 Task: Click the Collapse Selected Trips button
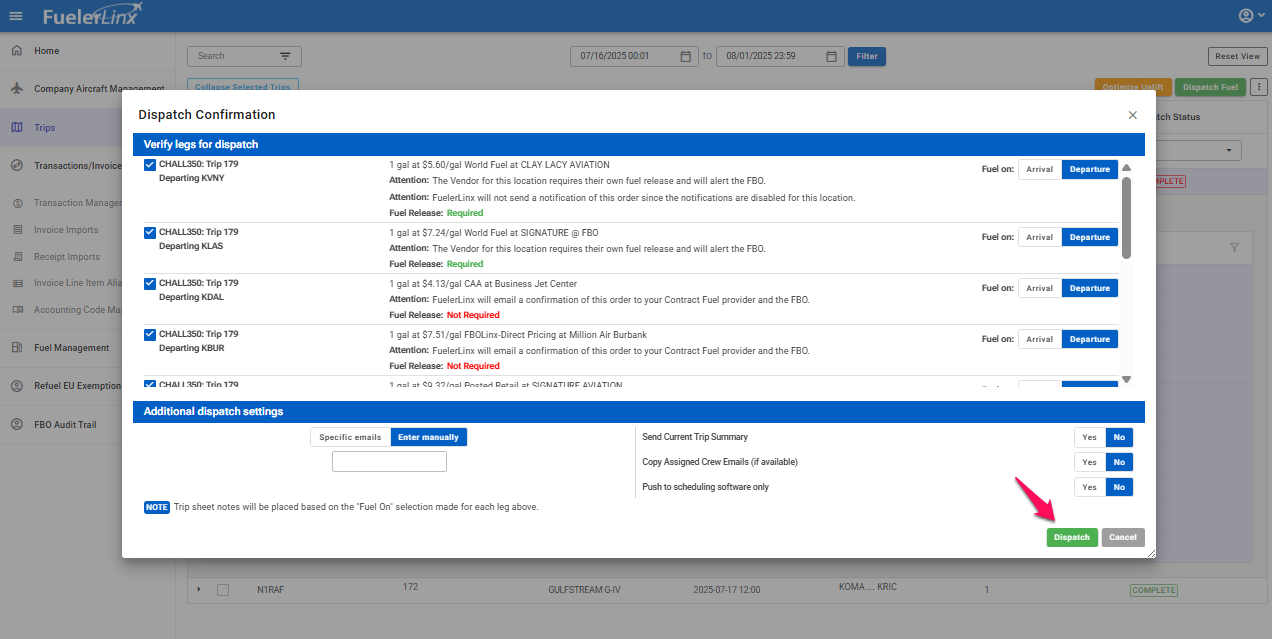pyautogui.click(x=243, y=87)
